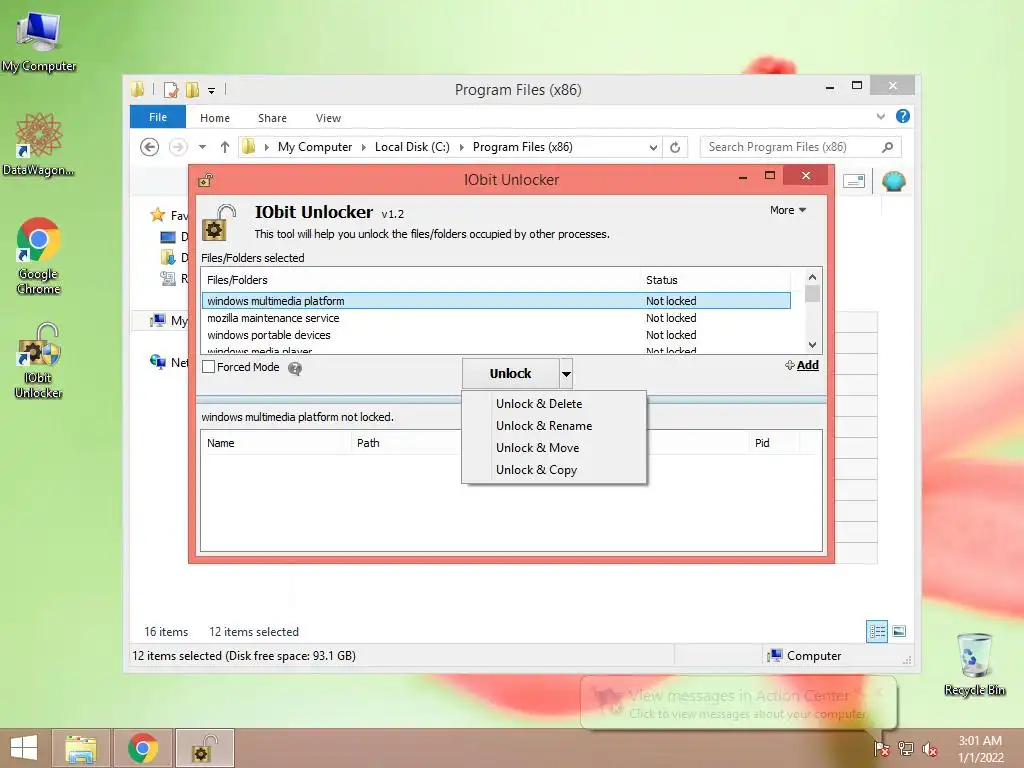Open Quick Access Toolbar customize dropdown
1024x768 pixels.
[x=212, y=91]
